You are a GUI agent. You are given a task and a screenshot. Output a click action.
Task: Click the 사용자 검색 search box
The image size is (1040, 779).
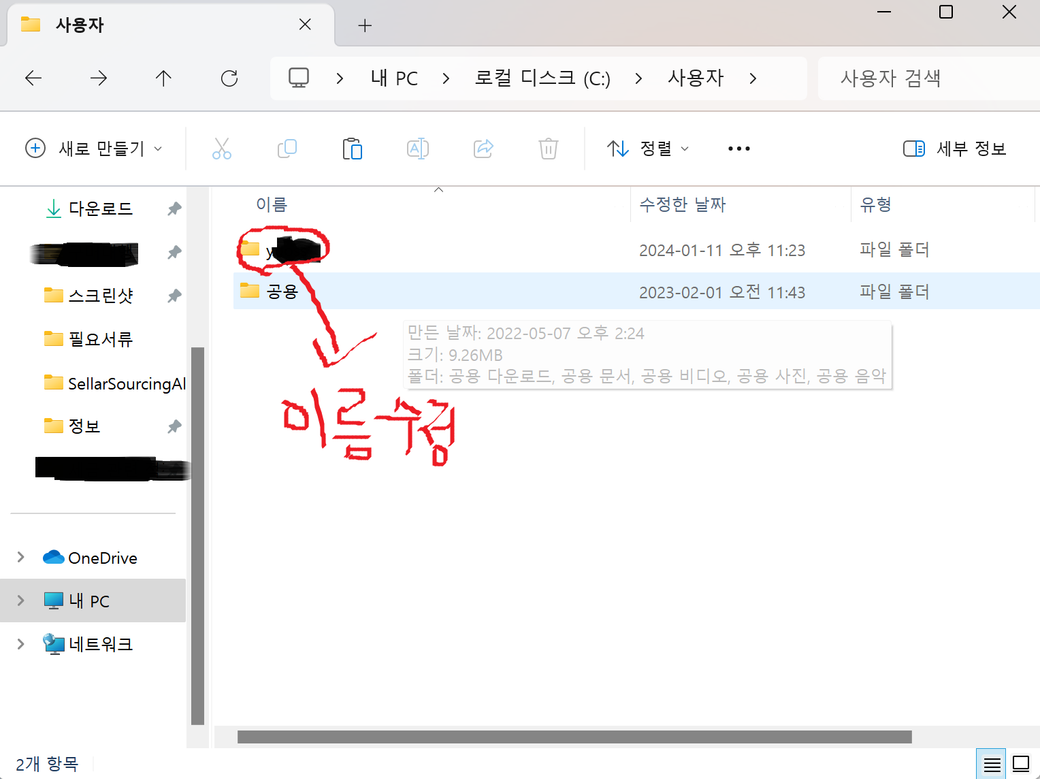point(925,78)
